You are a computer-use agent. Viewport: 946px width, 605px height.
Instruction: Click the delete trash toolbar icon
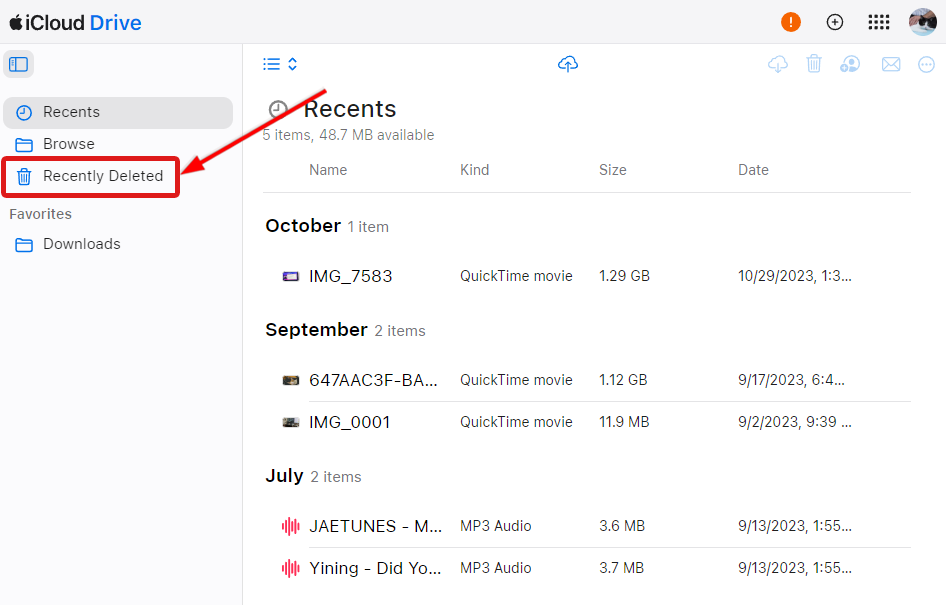814,63
